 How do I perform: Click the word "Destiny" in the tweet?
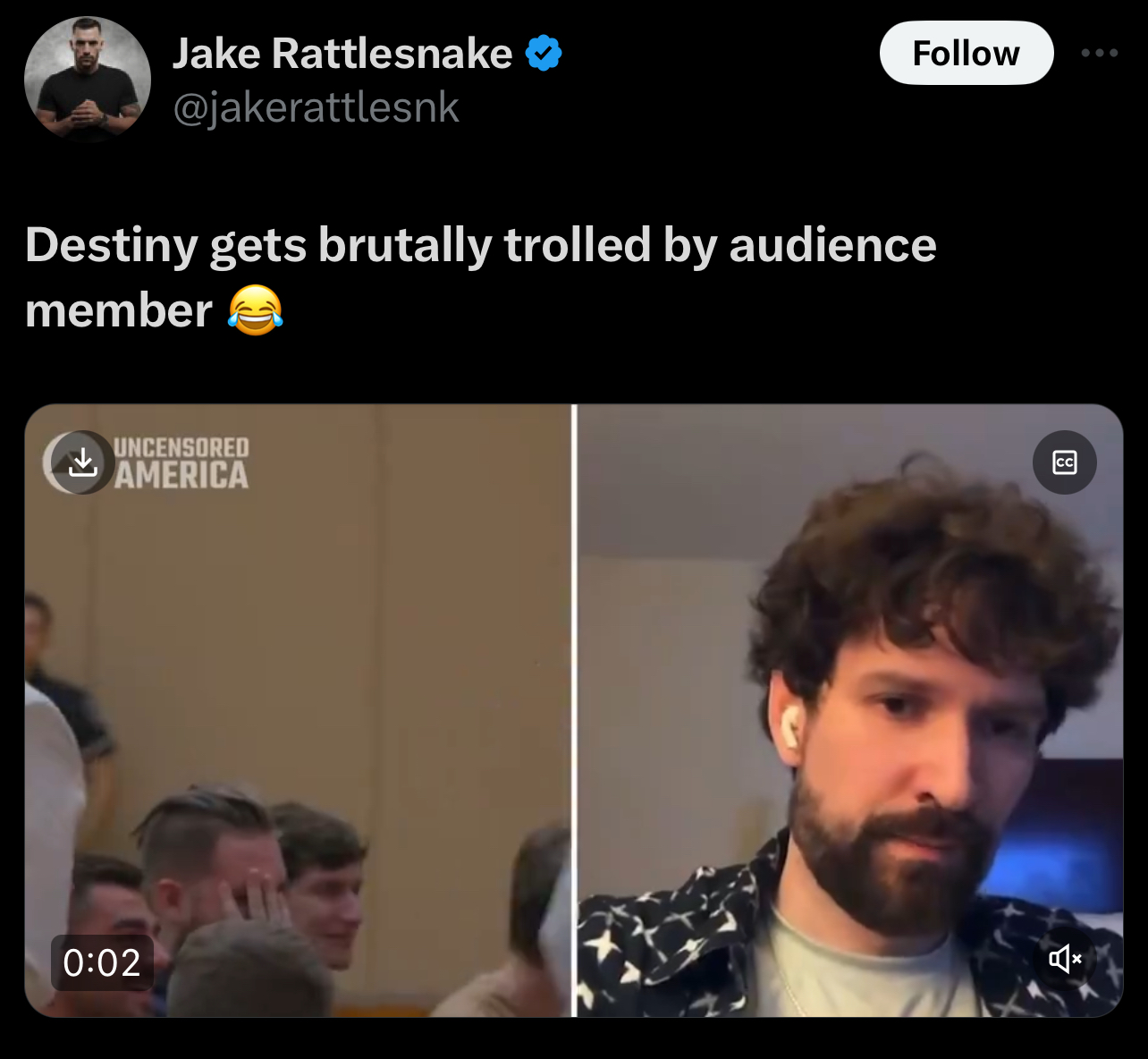[x=112, y=245]
